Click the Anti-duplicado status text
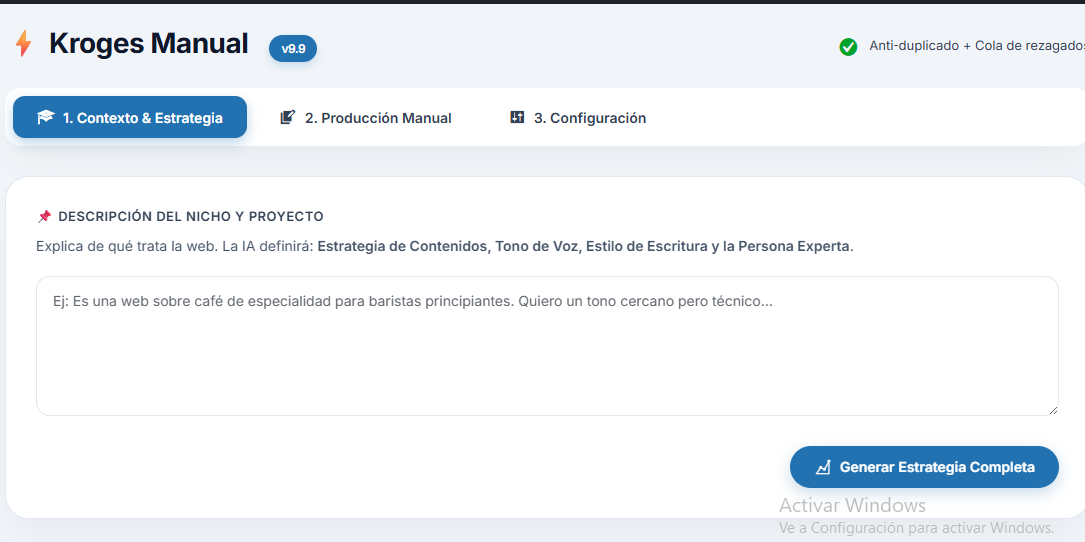 pos(975,46)
